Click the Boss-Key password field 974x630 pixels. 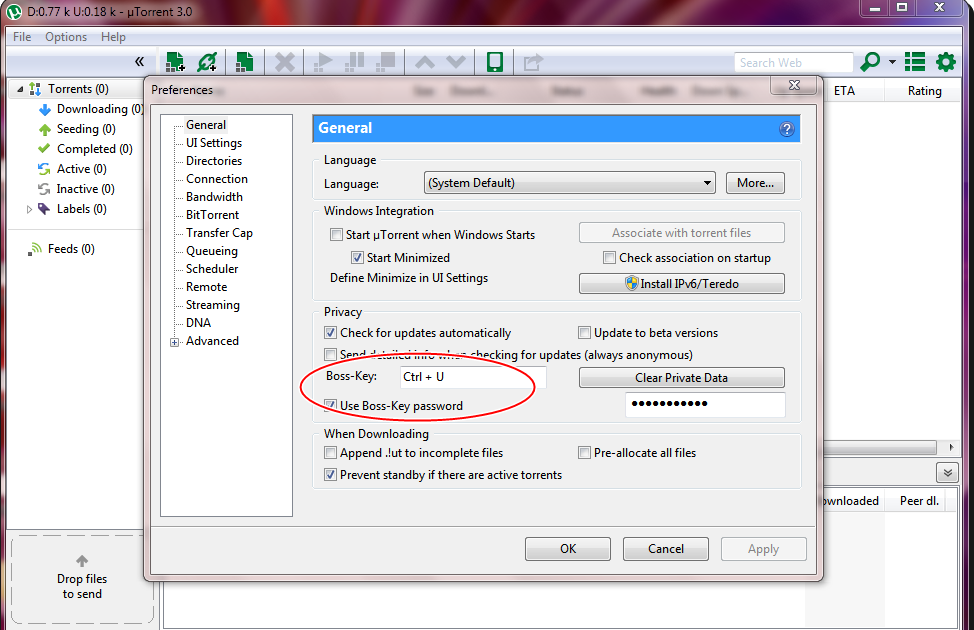click(x=705, y=404)
